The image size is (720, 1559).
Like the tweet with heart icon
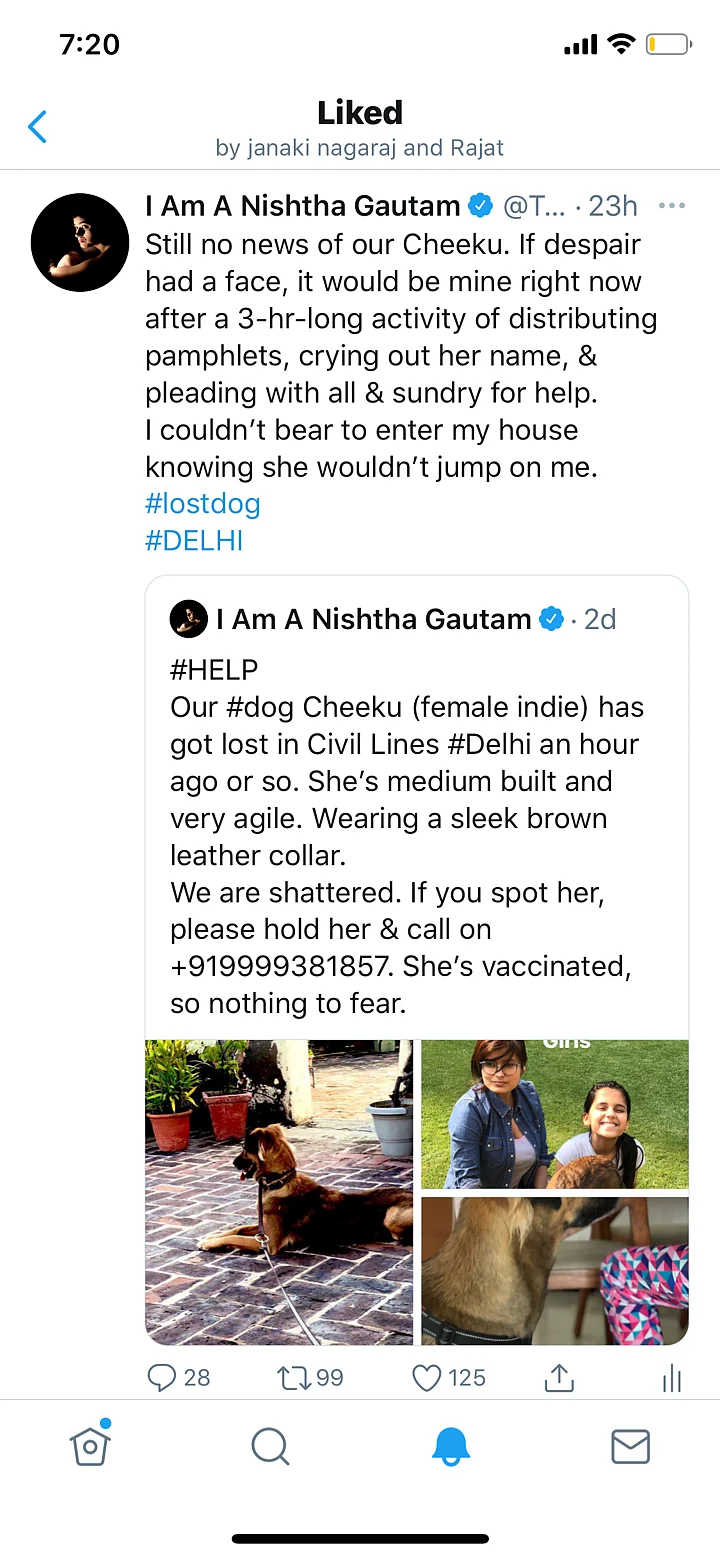pyautogui.click(x=427, y=1378)
